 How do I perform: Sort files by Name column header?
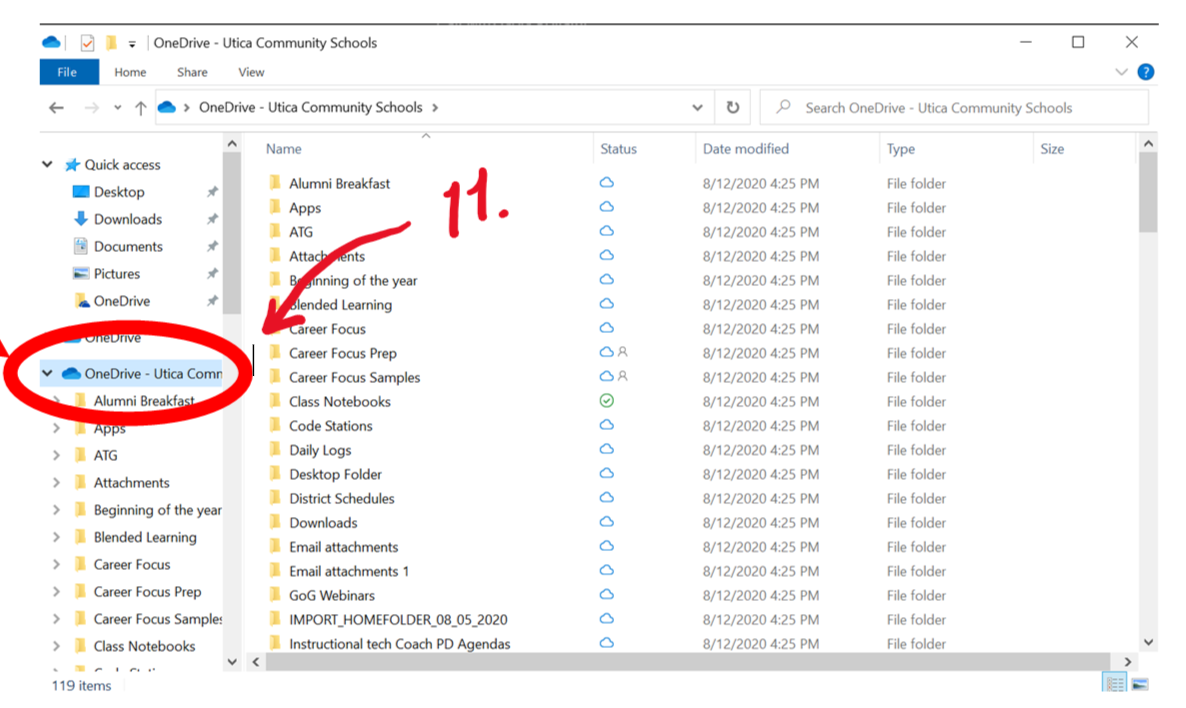coord(284,149)
